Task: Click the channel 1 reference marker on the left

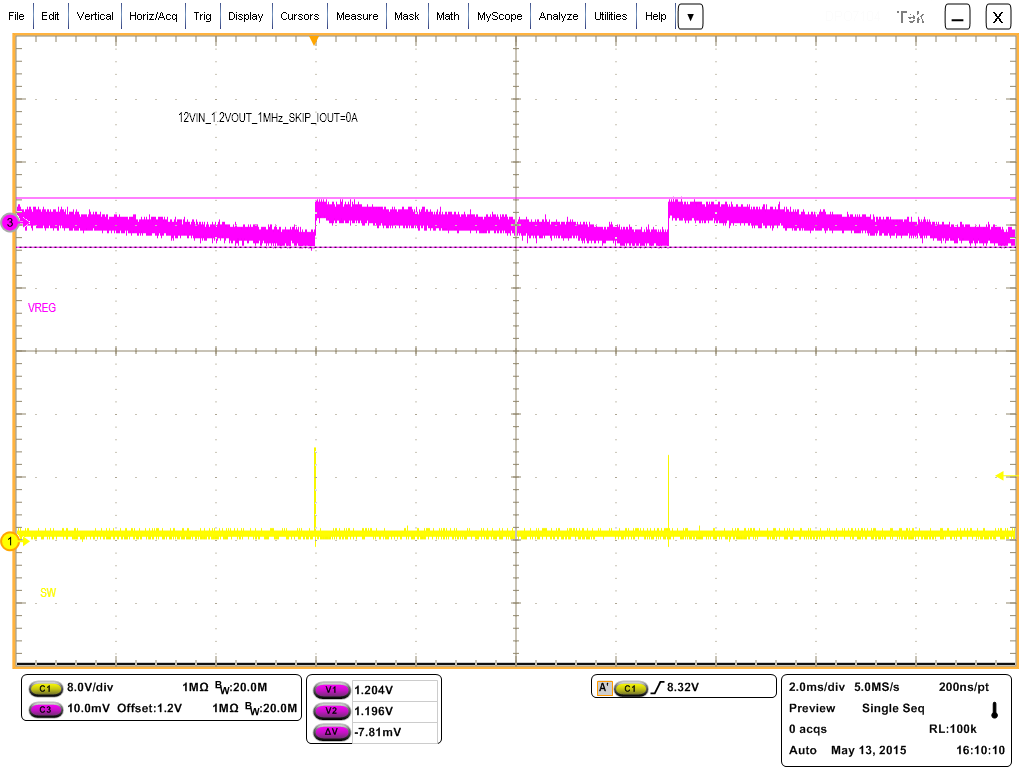Action: [x=9, y=540]
